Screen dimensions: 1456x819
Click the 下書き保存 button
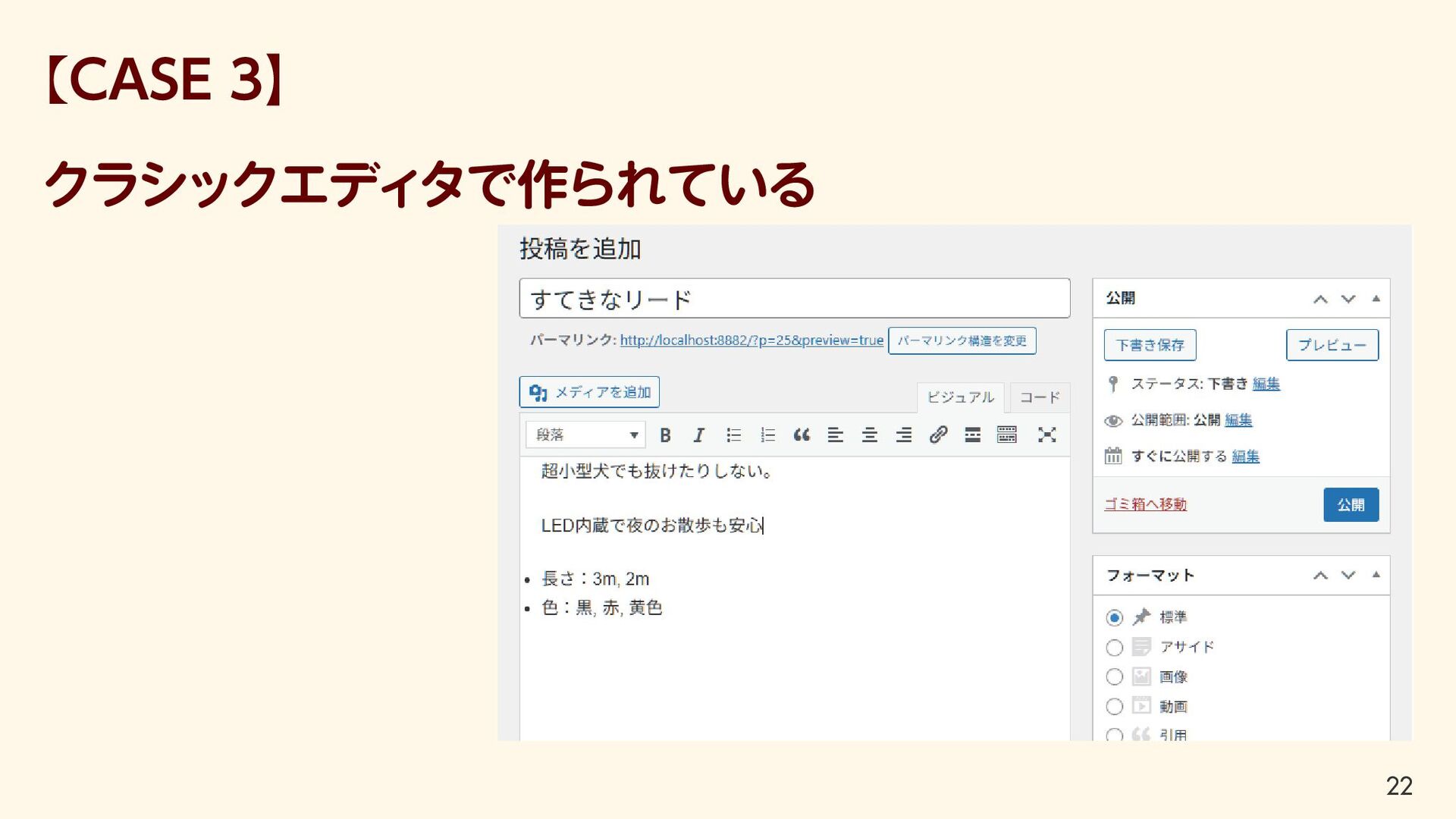(1150, 345)
